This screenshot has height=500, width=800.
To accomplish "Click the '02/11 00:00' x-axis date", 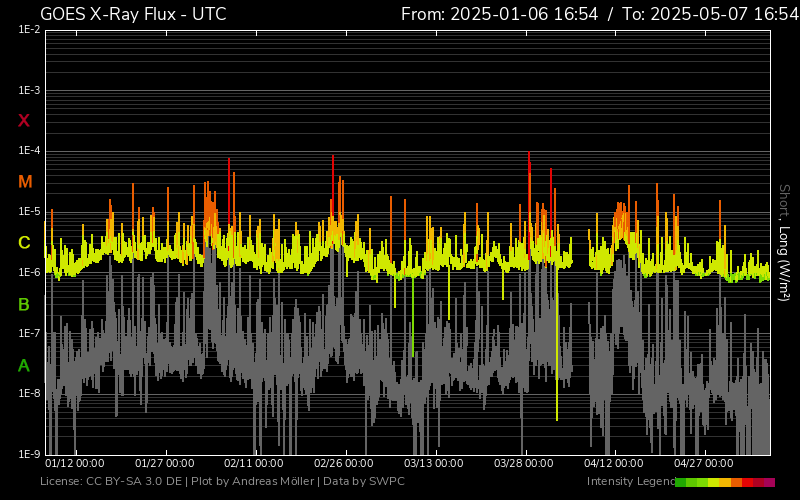I will click(x=254, y=463).
